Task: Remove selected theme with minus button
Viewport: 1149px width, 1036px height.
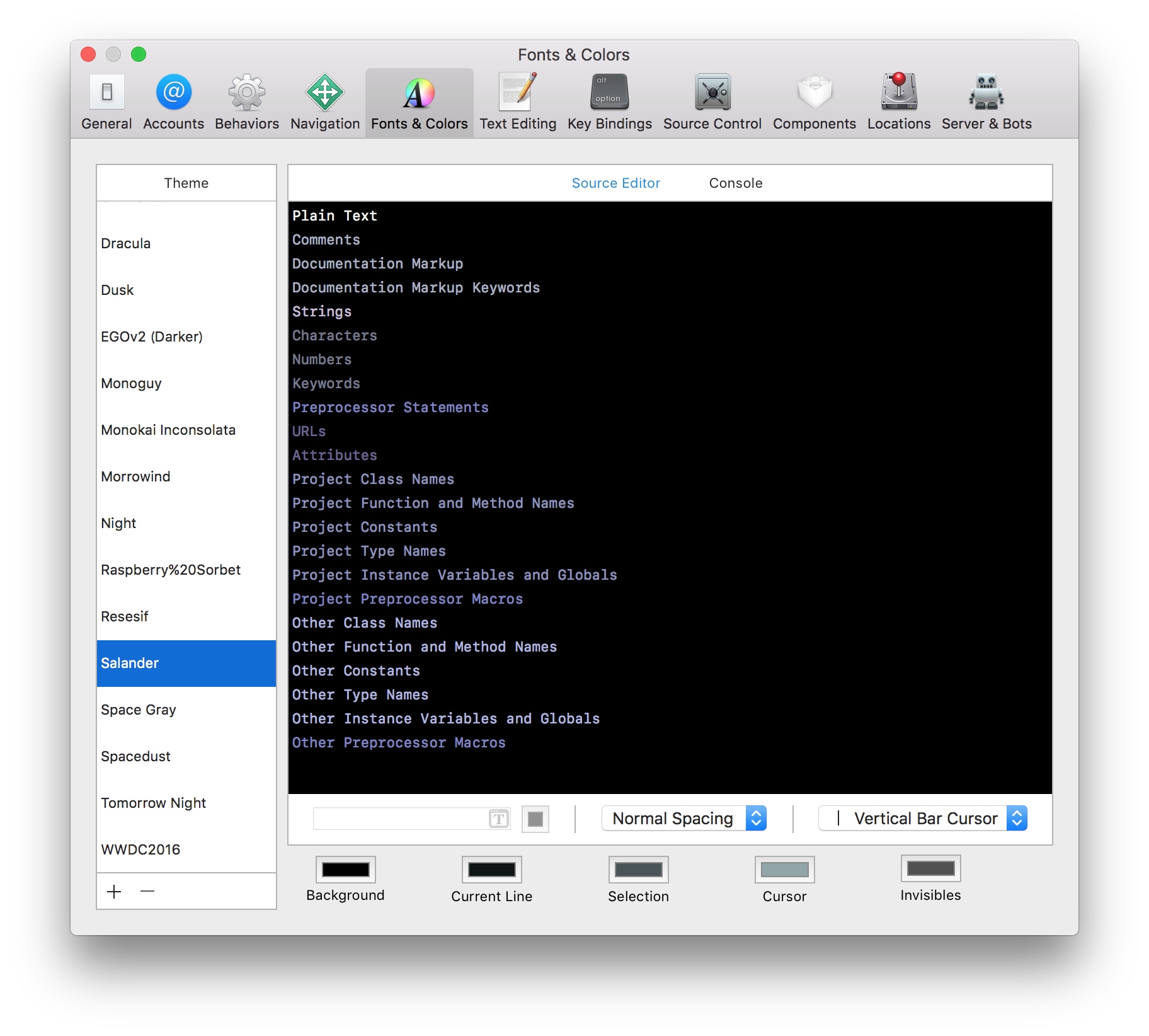Action: pyautogui.click(x=147, y=892)
